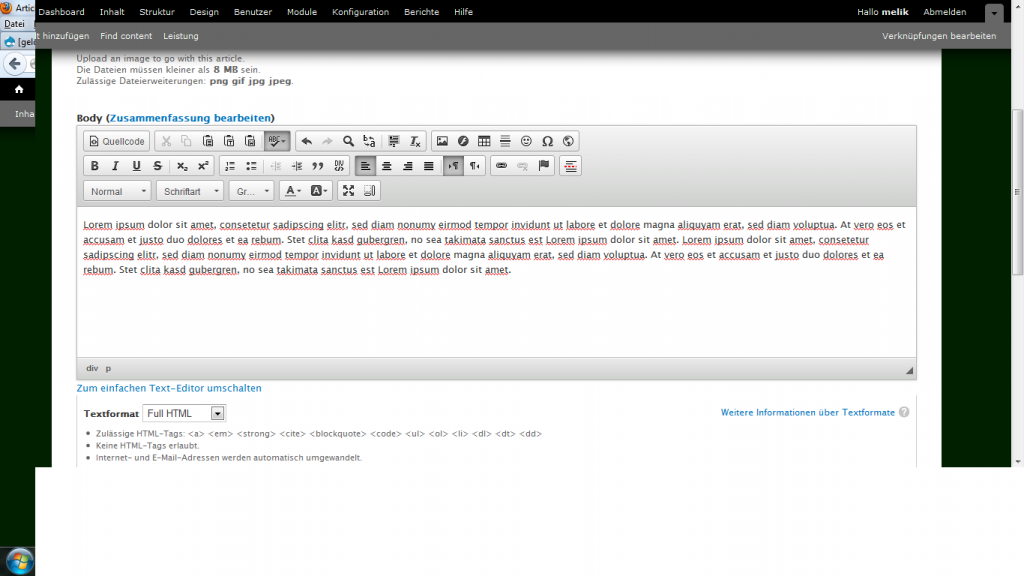This screenshot has width=1024, height=576.
Task: Maximize the editor area
Action: (348, 191)
